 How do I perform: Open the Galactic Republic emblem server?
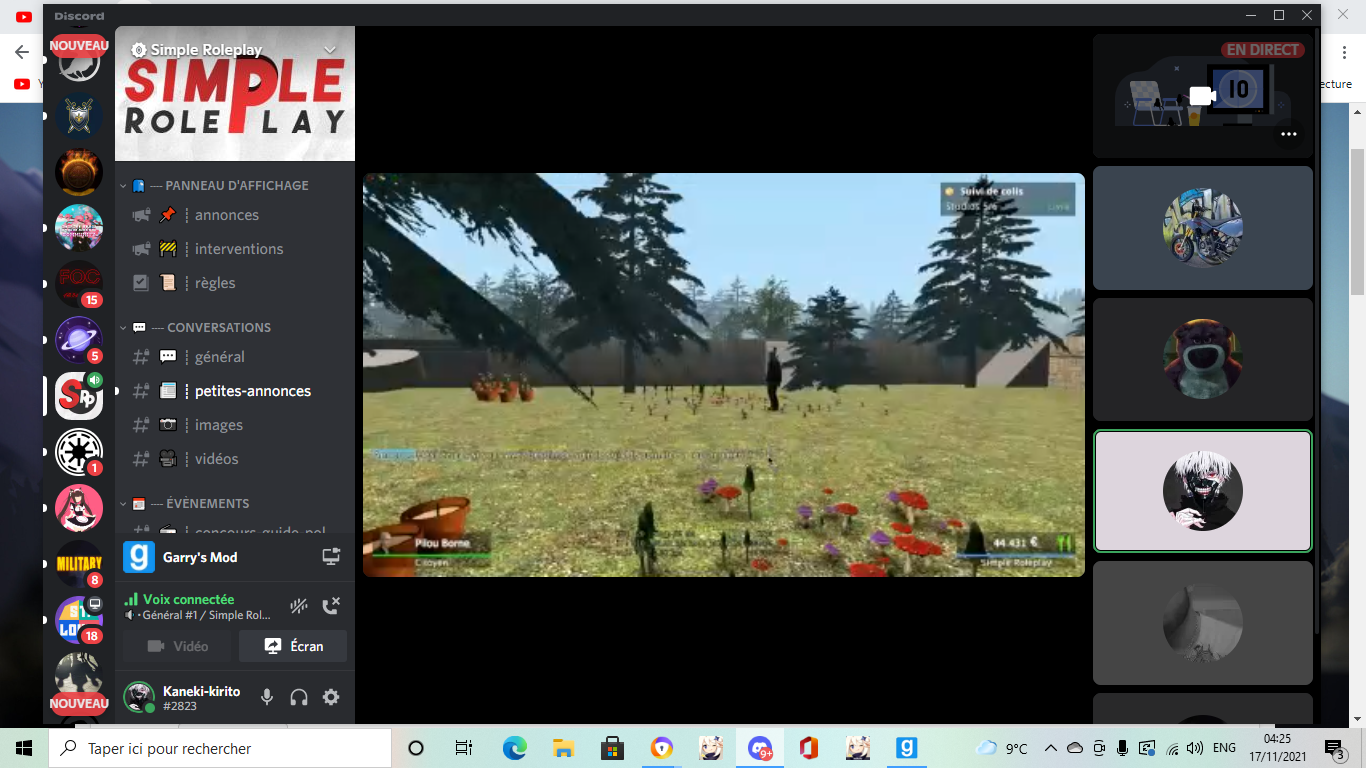coord(79,452)
